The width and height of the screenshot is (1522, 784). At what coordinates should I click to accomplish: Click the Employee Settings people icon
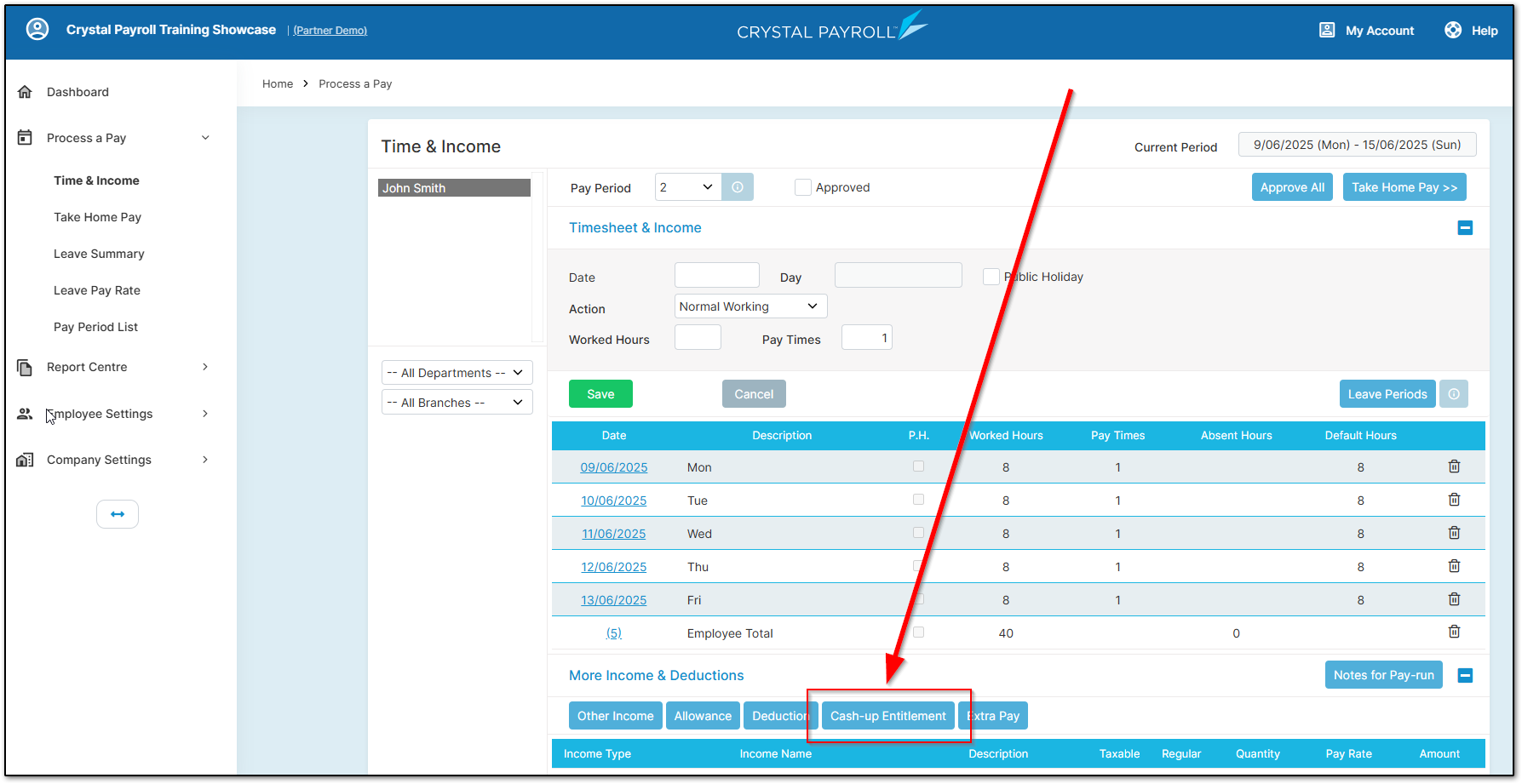point(25,414)
